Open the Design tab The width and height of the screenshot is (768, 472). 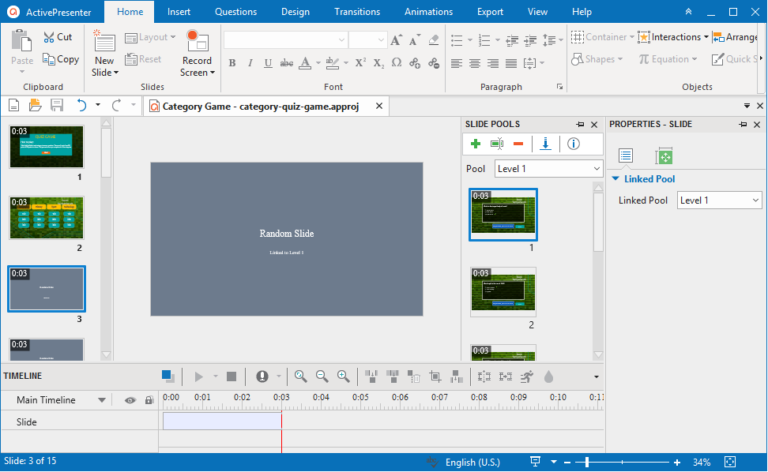295,12
